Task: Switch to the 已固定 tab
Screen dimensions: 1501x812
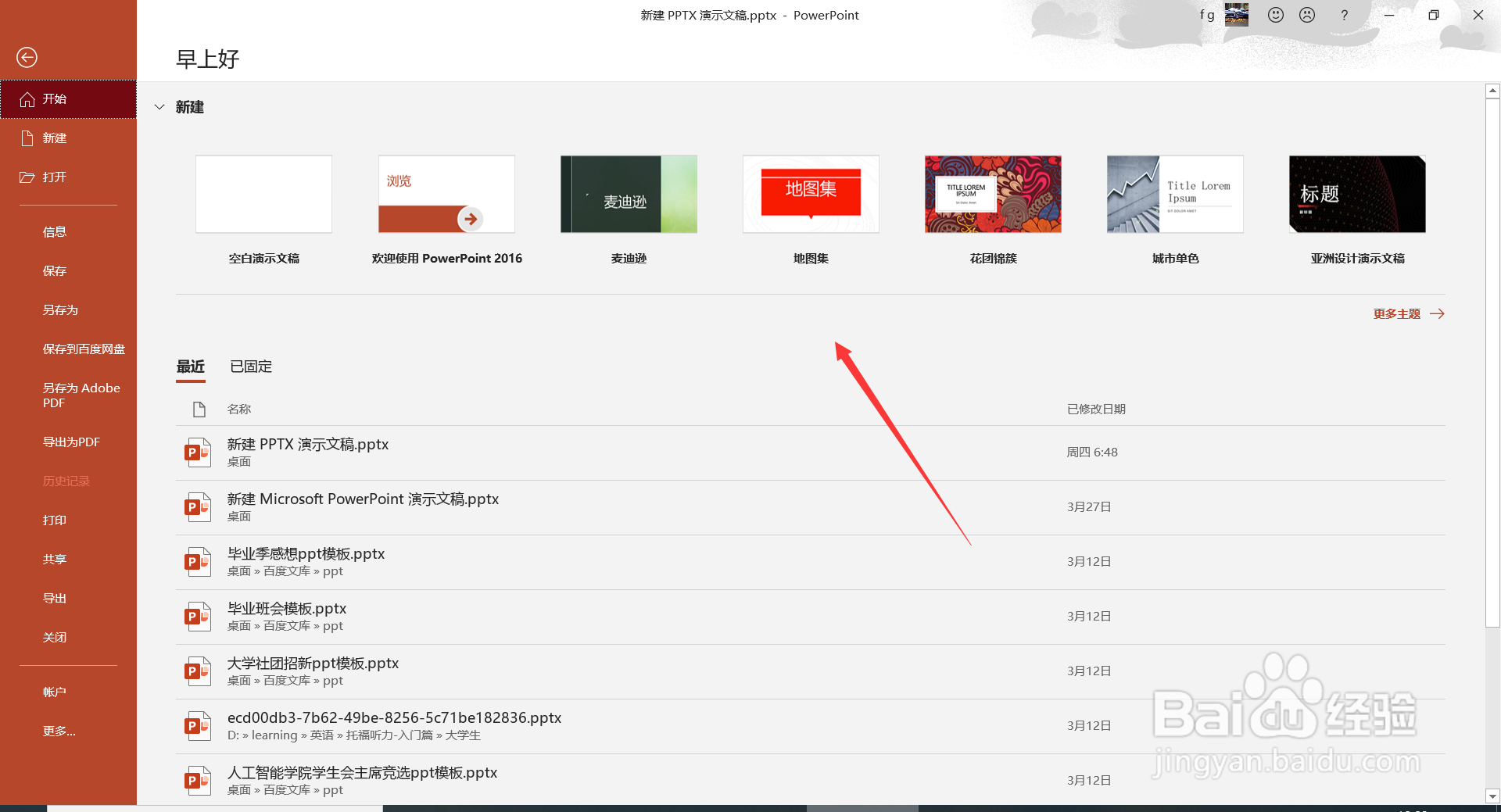Action: coord(250,367)
